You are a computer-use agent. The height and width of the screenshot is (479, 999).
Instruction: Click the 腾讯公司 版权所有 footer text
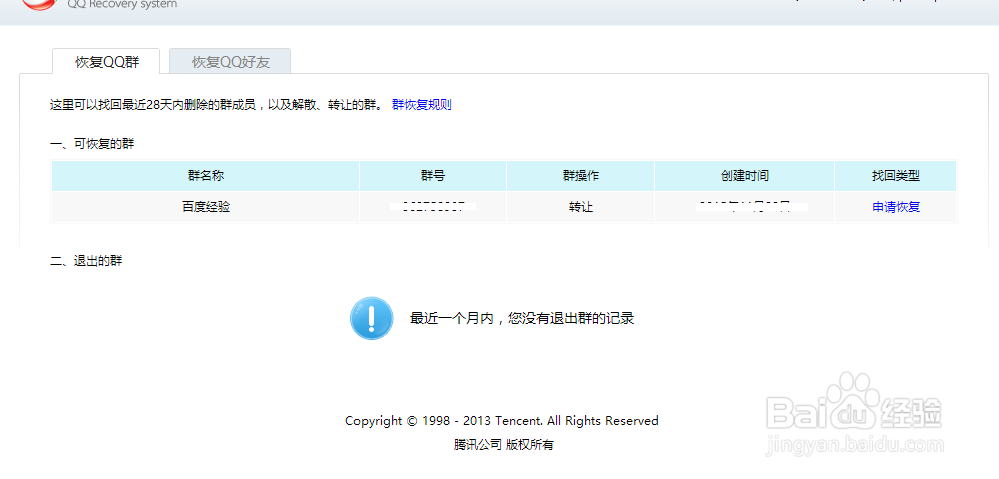click(x=503, y=445)
